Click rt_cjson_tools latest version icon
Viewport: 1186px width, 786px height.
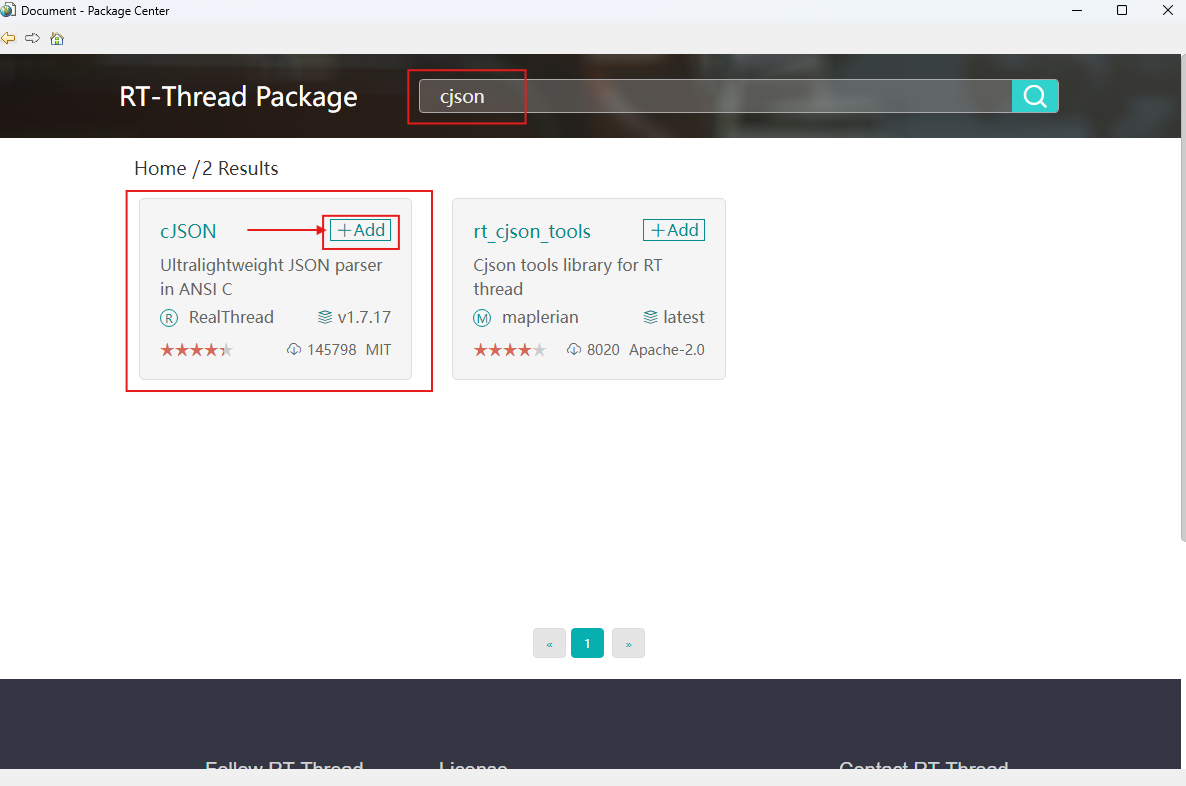pyautogui.click(x=651, y=318)
